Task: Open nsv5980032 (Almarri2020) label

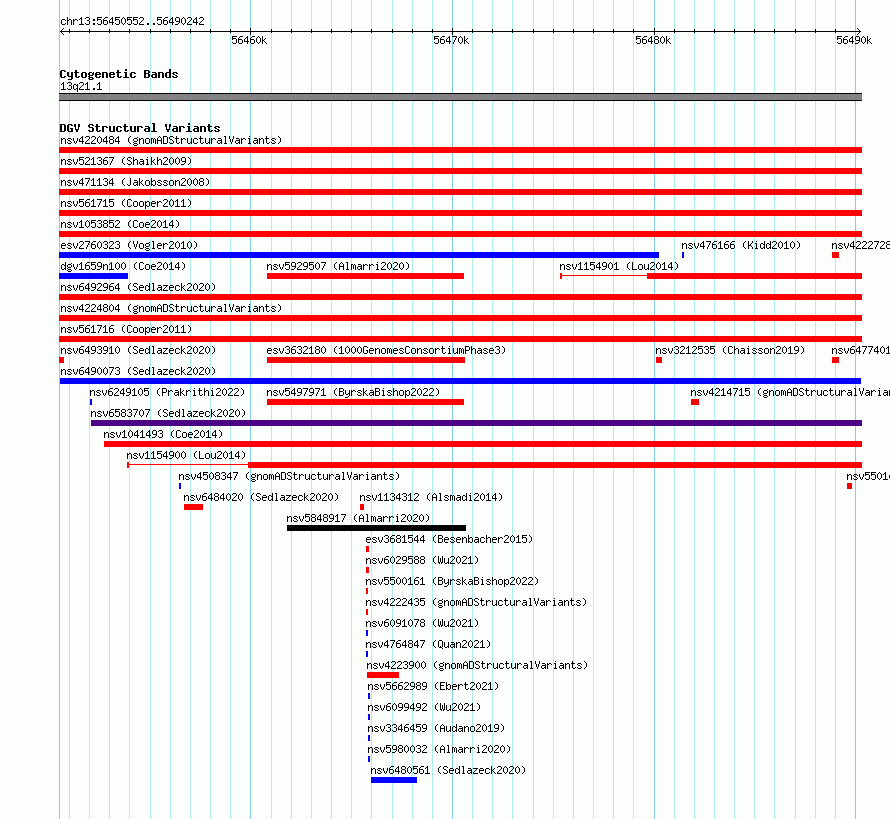Action: tap(439, 749)
